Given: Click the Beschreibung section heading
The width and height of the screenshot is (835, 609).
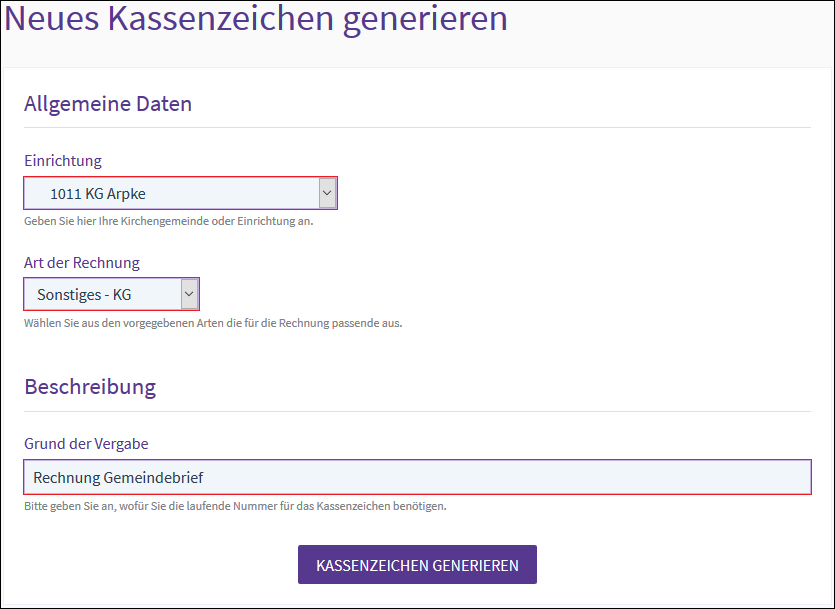Looking at the screenshot, I should [x=90, y=386].
